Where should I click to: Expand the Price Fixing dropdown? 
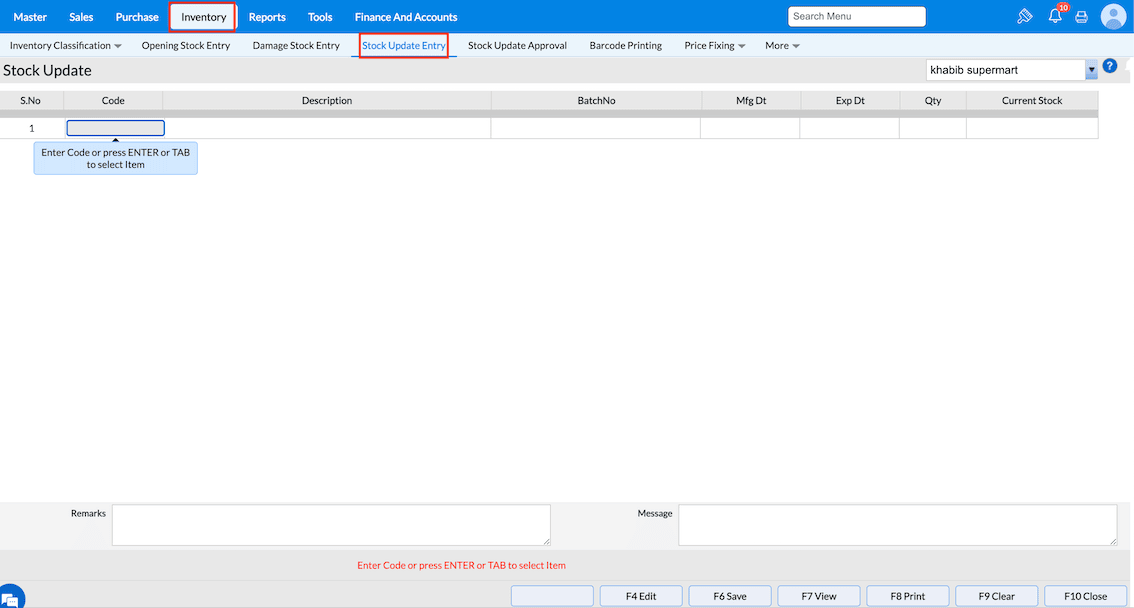click(x=715, y=46)
